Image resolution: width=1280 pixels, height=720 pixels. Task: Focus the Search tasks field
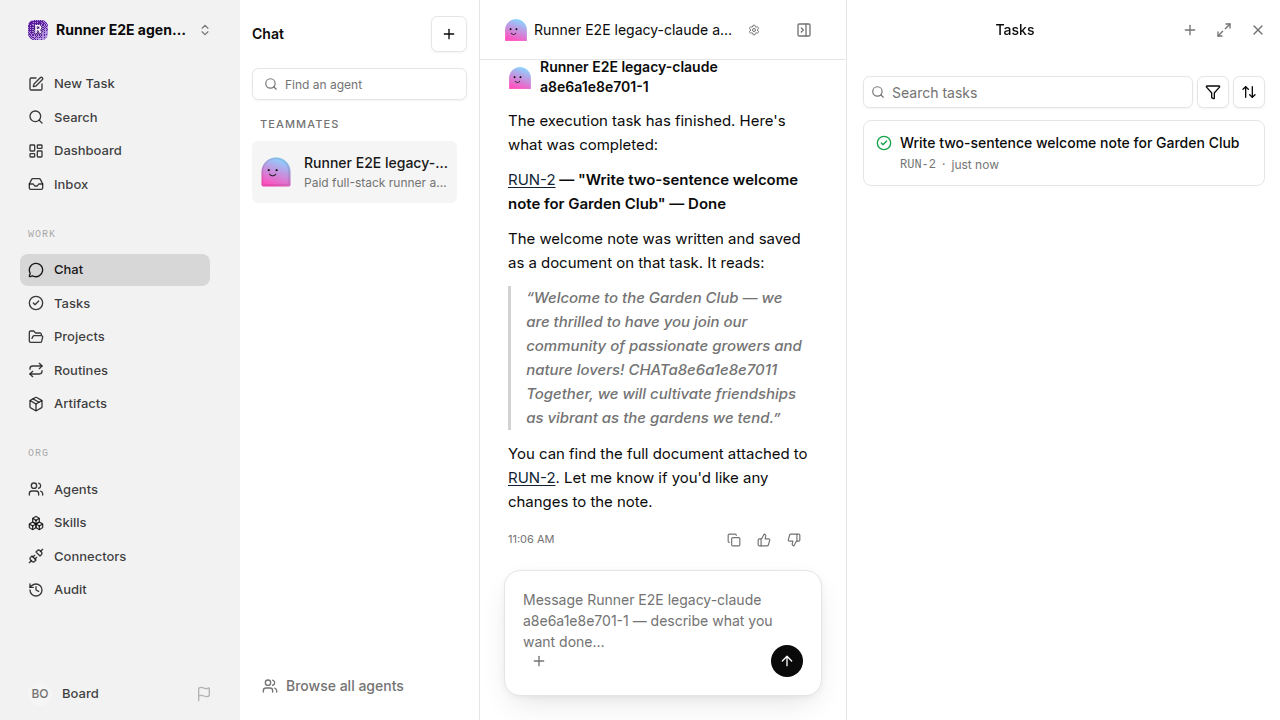[x=1028, y=92]
